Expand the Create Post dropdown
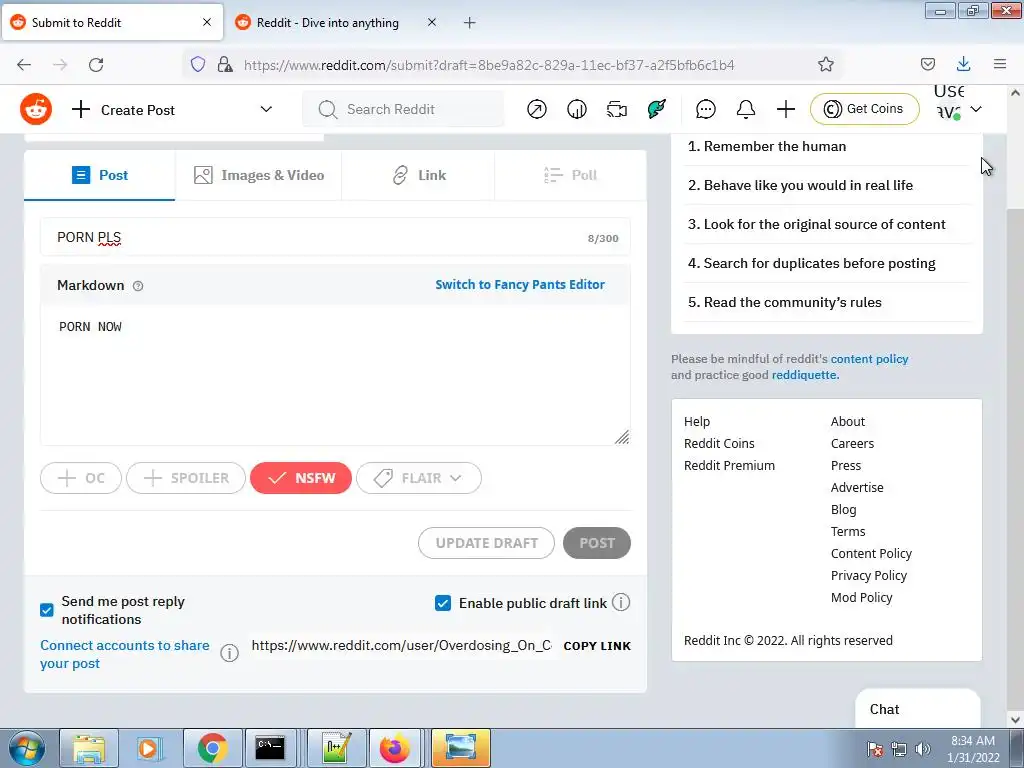 (x=266, y=109)
